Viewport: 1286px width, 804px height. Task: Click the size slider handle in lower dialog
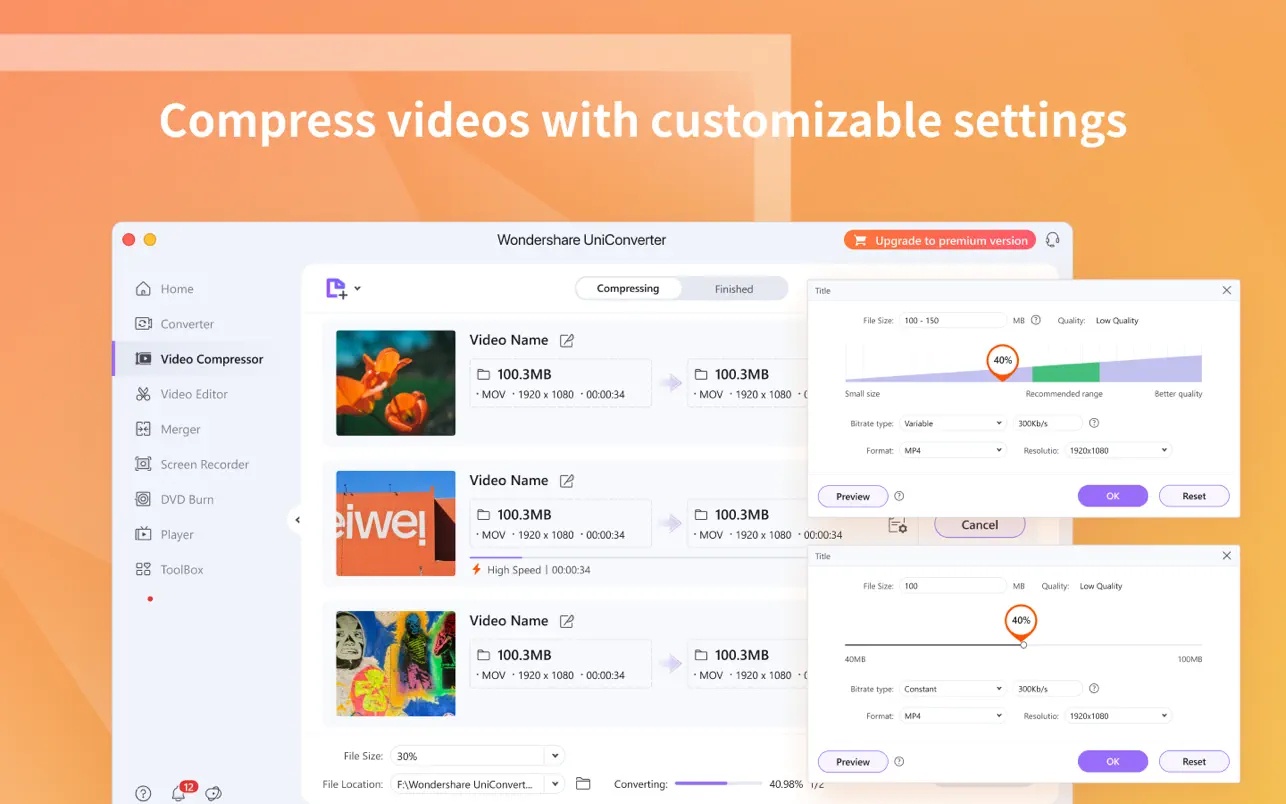click(x=1023, y=645)
